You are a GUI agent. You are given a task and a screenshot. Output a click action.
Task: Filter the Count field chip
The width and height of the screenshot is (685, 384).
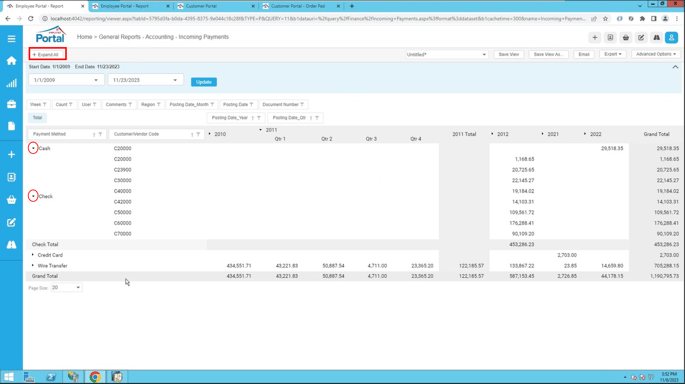(x=70, y=105)
